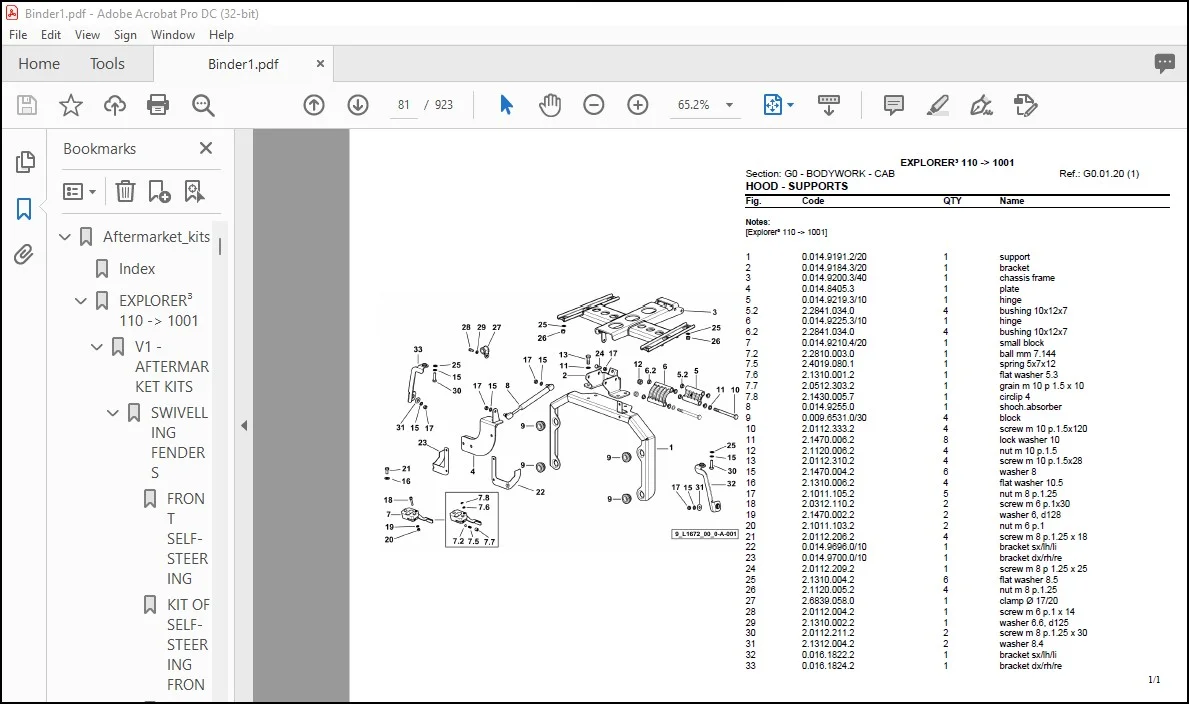Open the fit page options tool
The width and height of the screenshot is (1189, 704).
click(773, 105)
